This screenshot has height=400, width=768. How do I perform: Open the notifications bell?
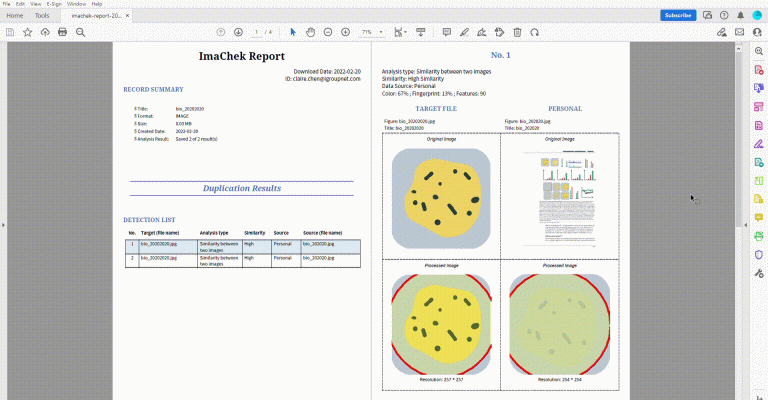coord(741,15)
